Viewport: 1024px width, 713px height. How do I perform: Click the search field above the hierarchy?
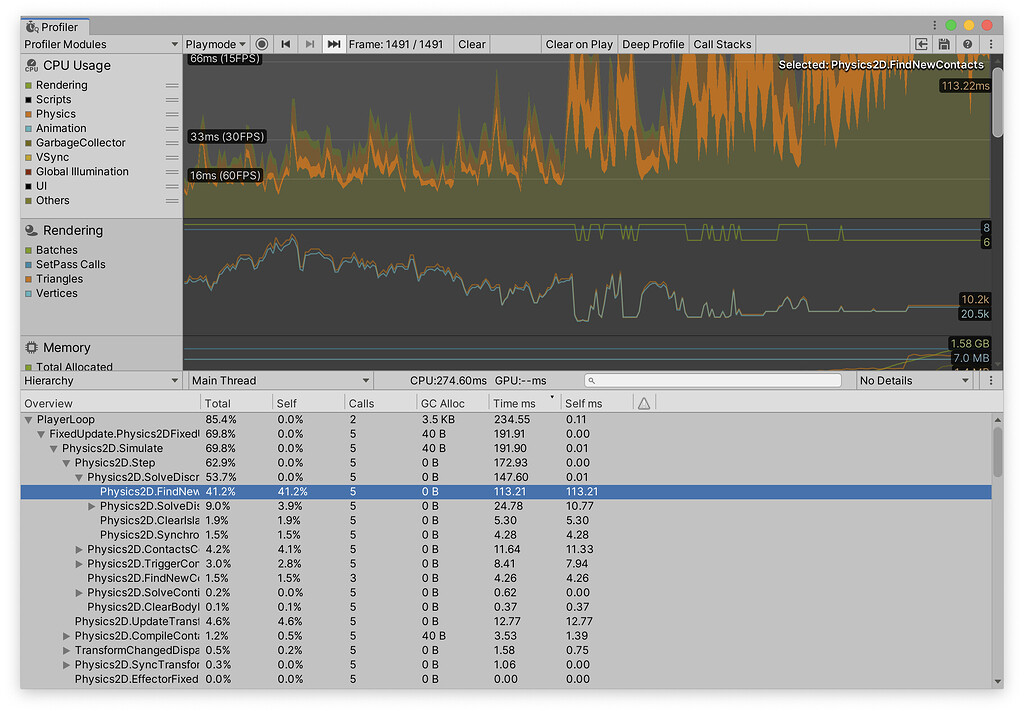point(713,380)
